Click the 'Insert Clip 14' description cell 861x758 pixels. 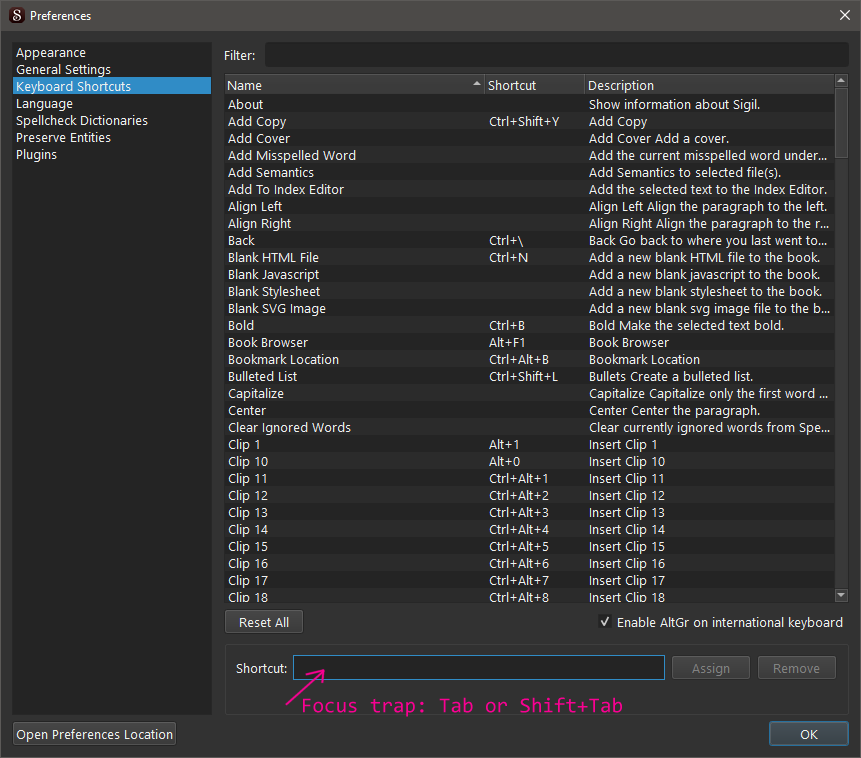click(709, 530)
